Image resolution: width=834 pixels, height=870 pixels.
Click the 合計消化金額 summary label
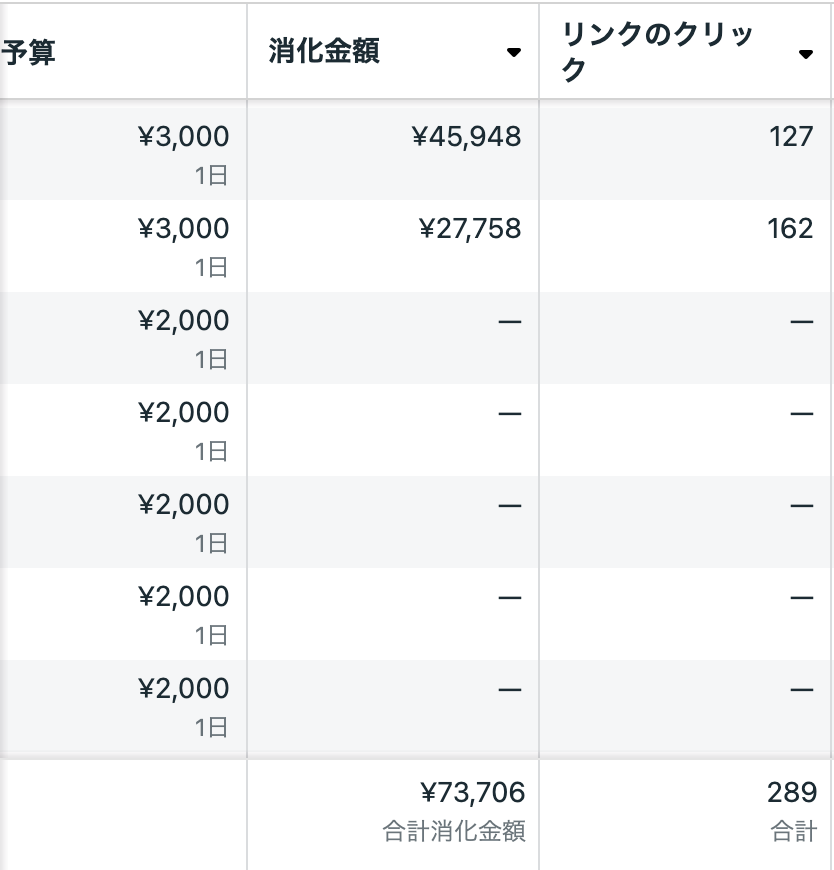click(454, 831)
